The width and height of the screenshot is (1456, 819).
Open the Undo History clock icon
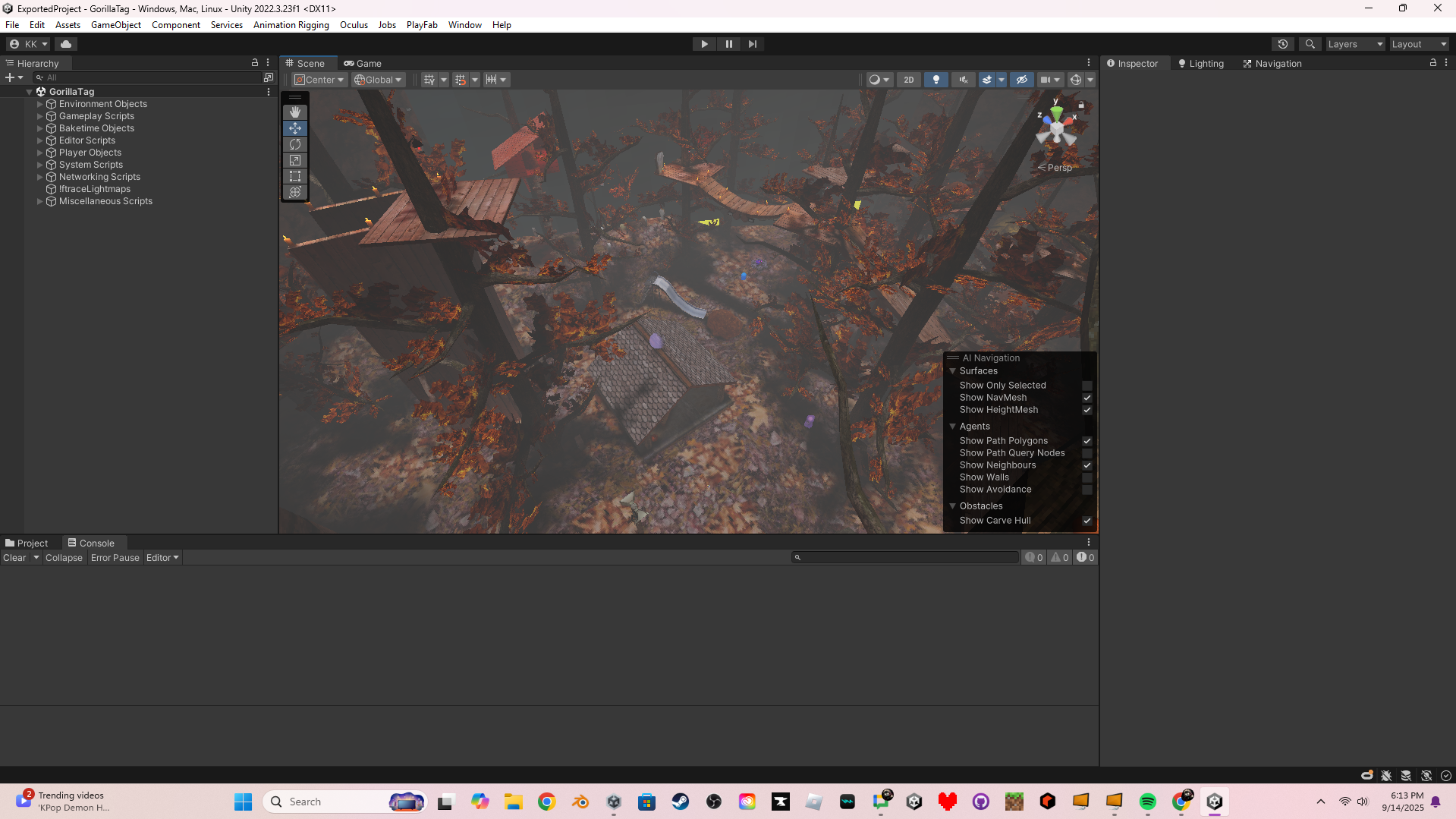pyautogui.click(x=1283, y=44)
